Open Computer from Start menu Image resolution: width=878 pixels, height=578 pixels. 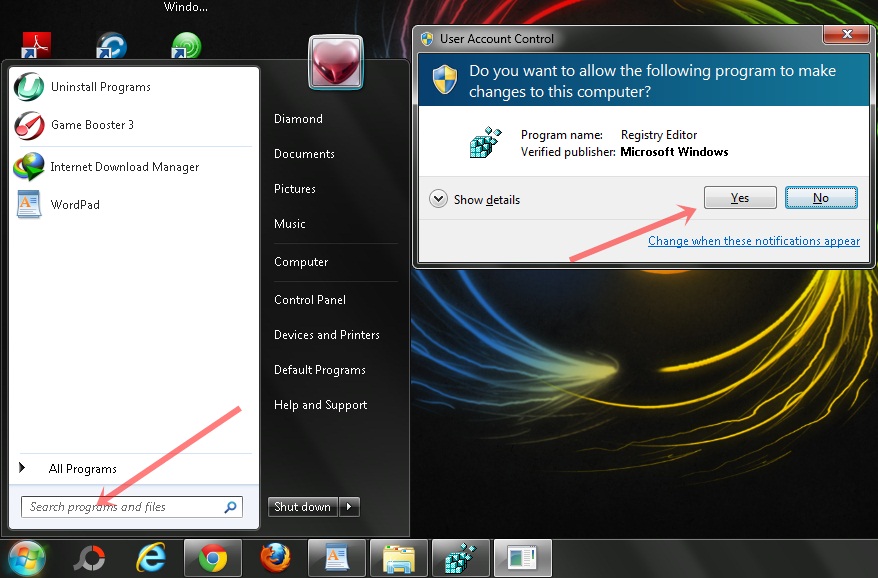[301, 262]
